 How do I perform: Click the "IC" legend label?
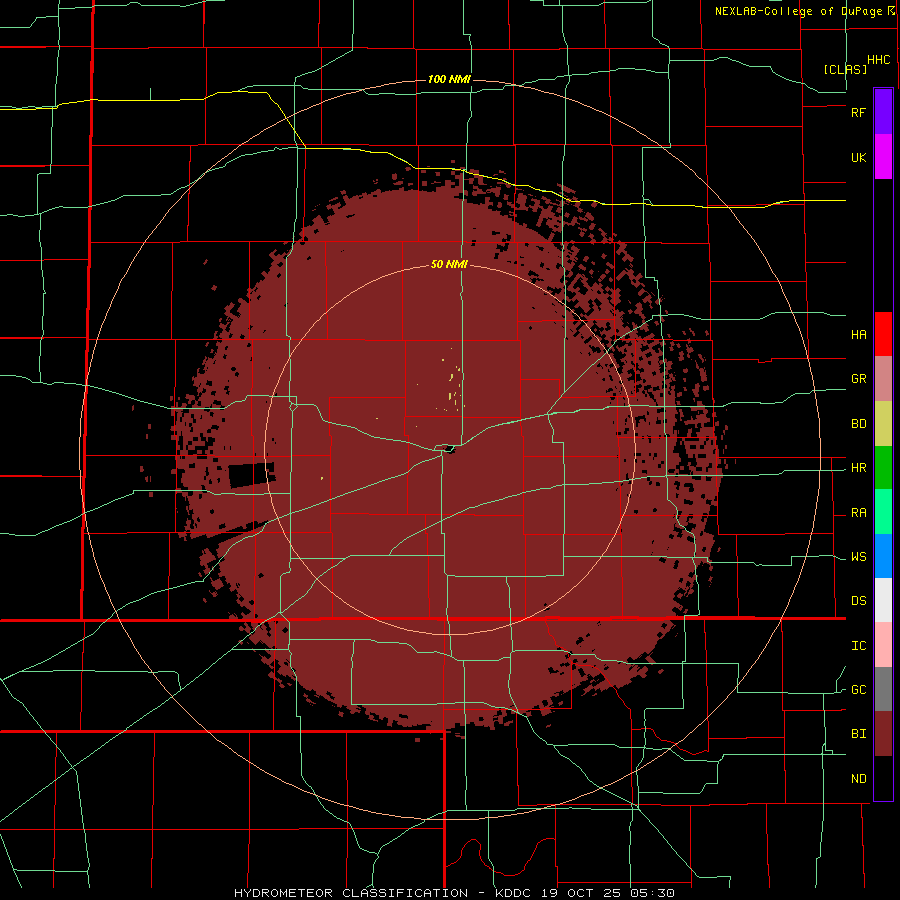858,646
